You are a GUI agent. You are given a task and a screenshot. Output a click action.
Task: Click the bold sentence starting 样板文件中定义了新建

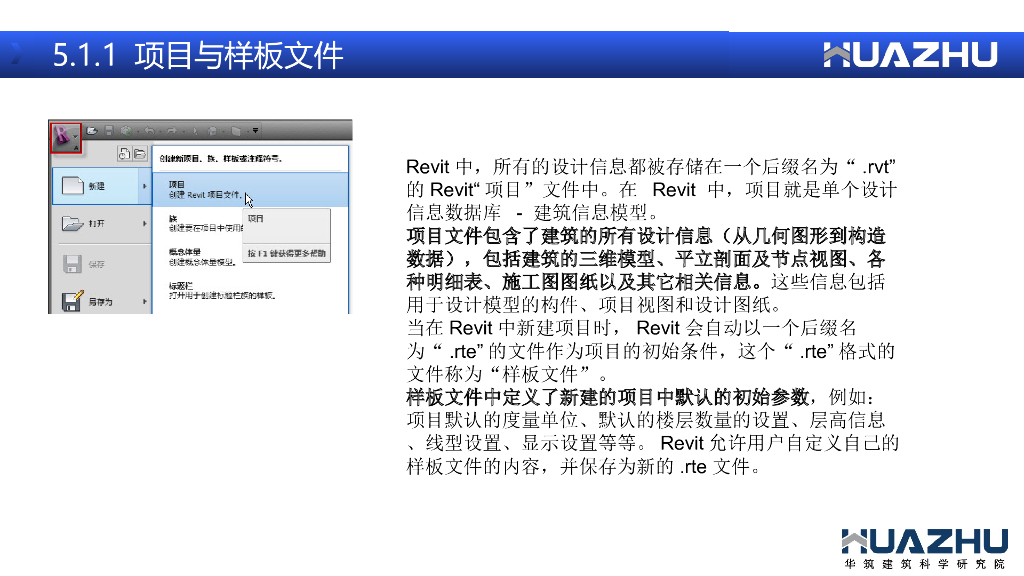click(x=608, y=397)
